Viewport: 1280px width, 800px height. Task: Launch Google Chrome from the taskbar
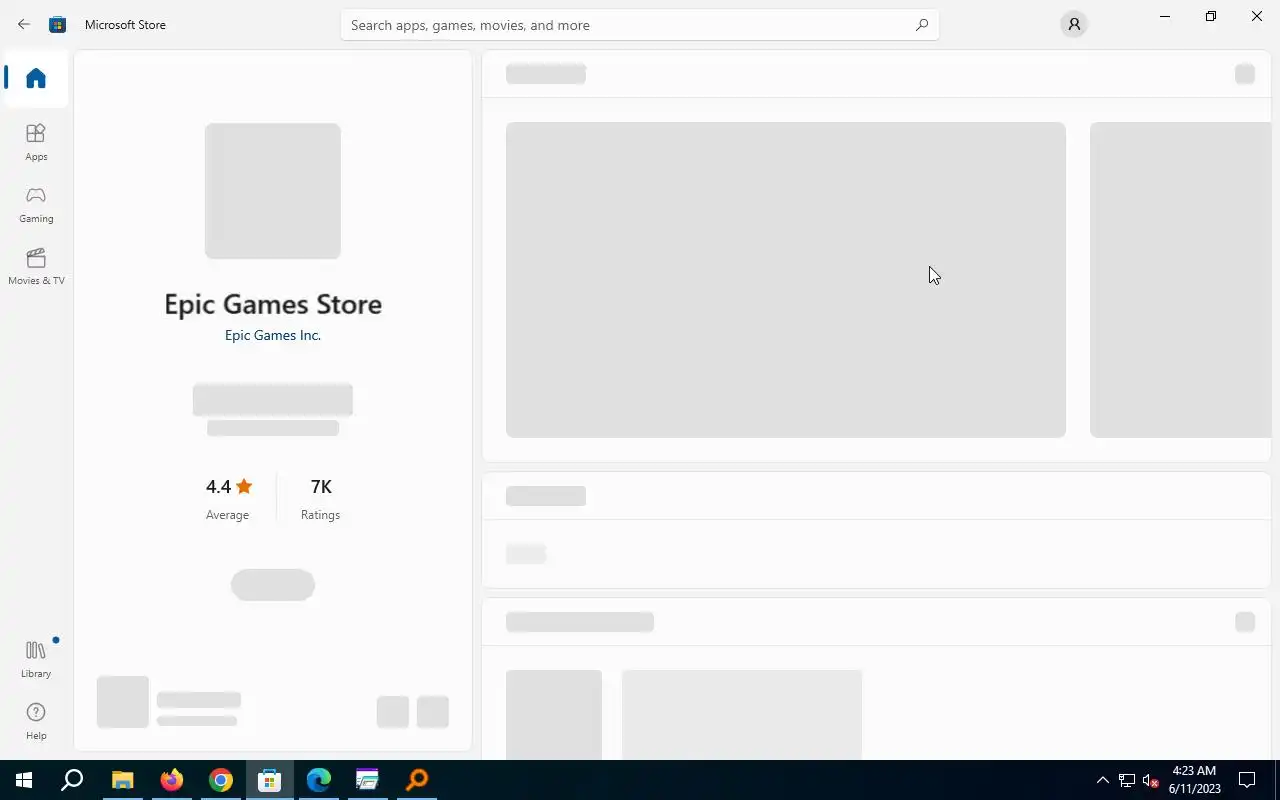point(221,780)
